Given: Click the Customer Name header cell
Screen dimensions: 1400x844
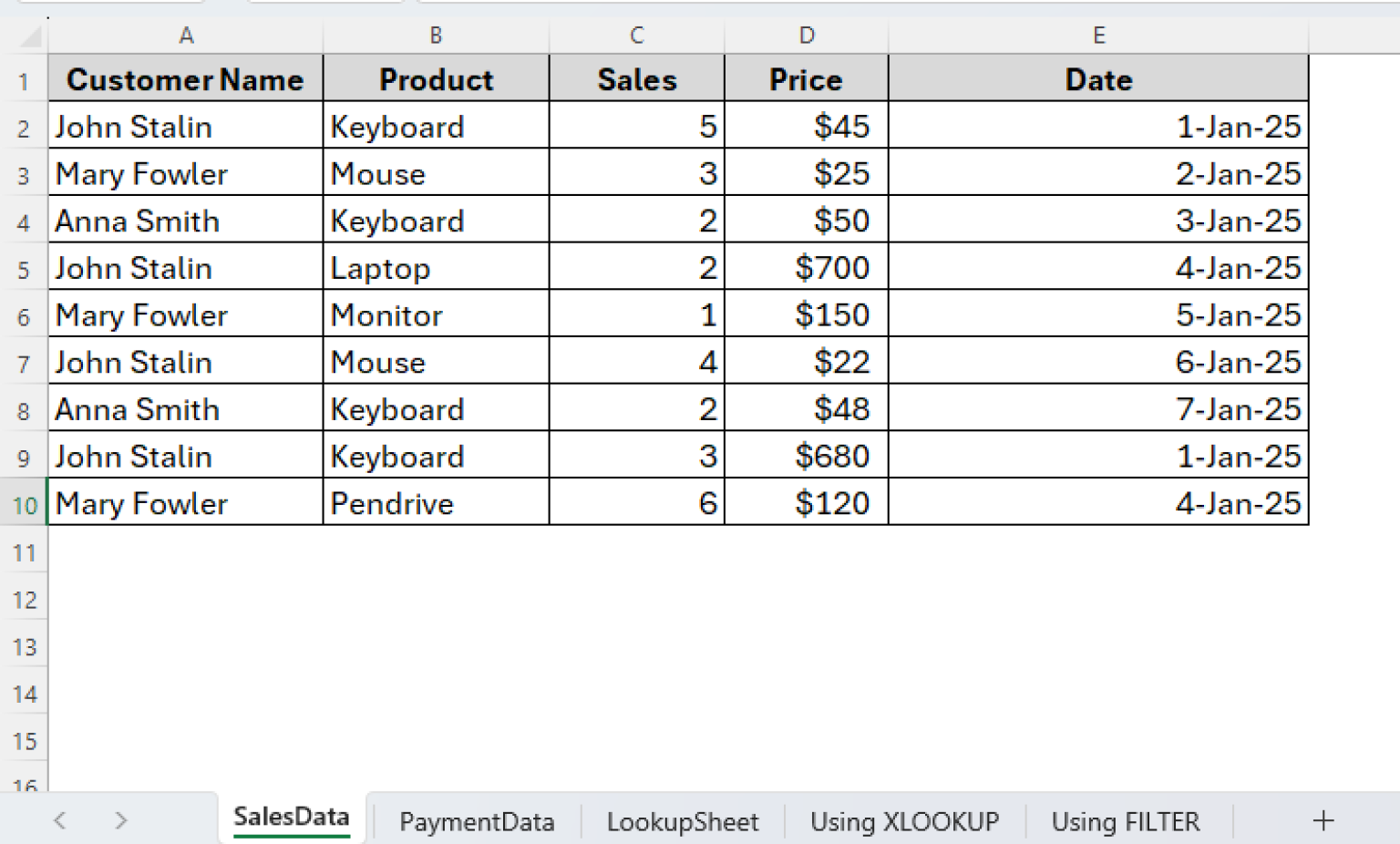Looking at the screenshot, I should (x=186, y=79).
